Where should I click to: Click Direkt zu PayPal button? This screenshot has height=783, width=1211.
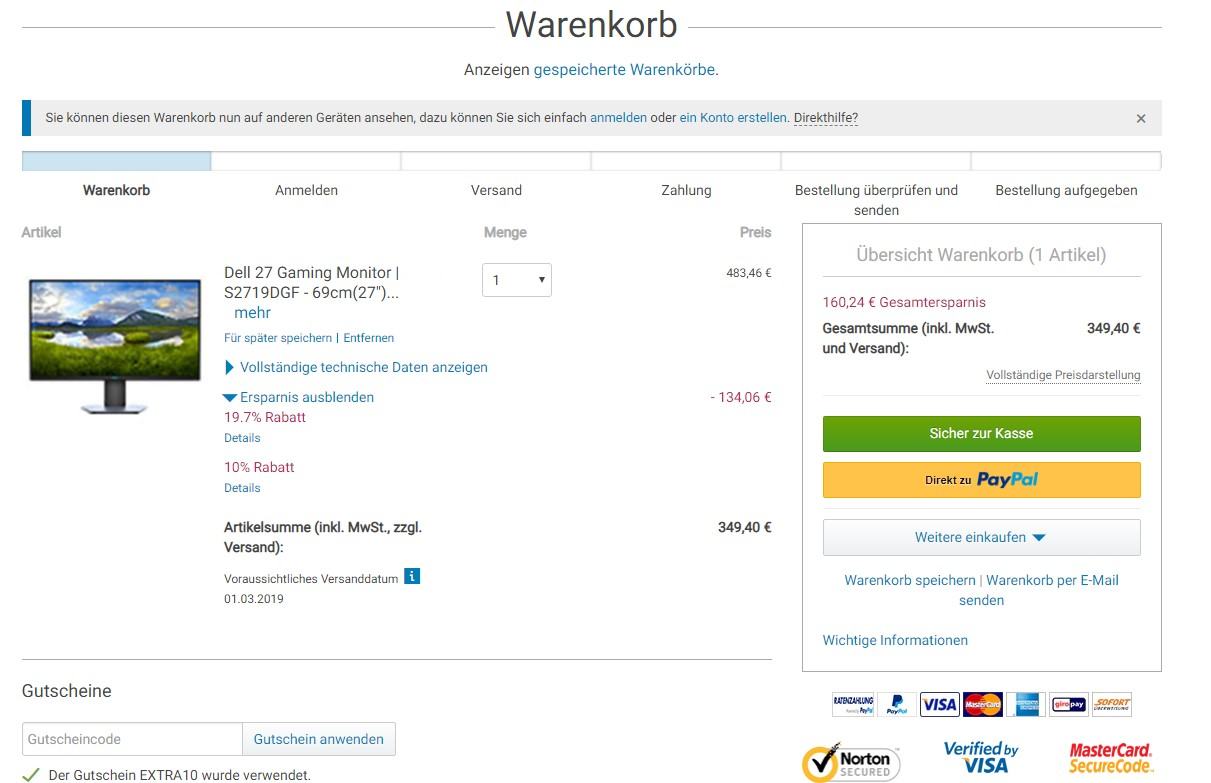point(981,480)
